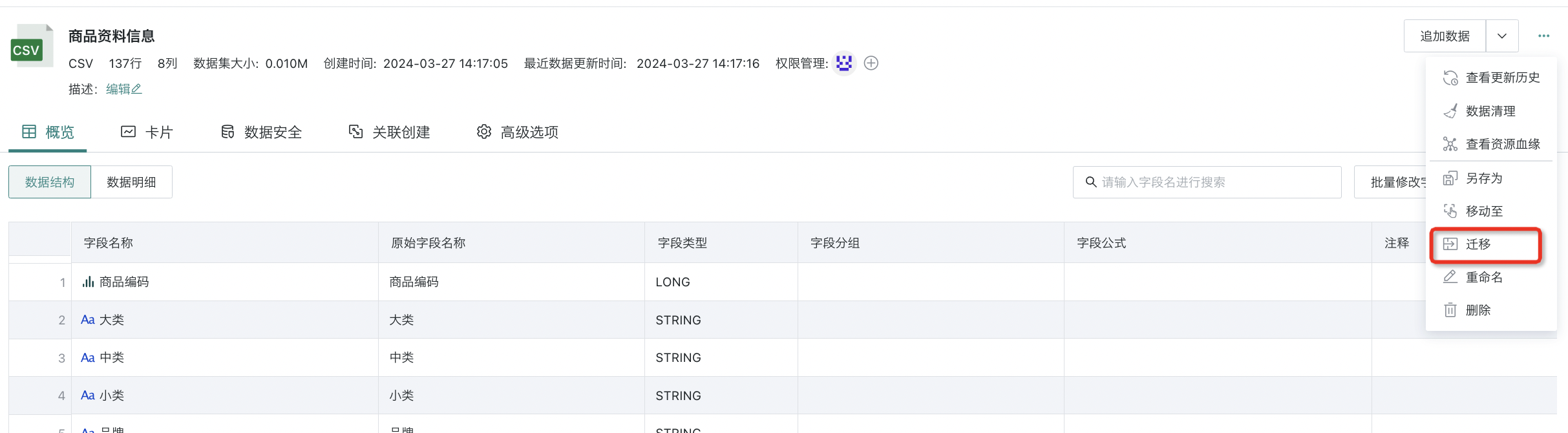
Task: Click the pencil edit description link
Action: (124, 89)
